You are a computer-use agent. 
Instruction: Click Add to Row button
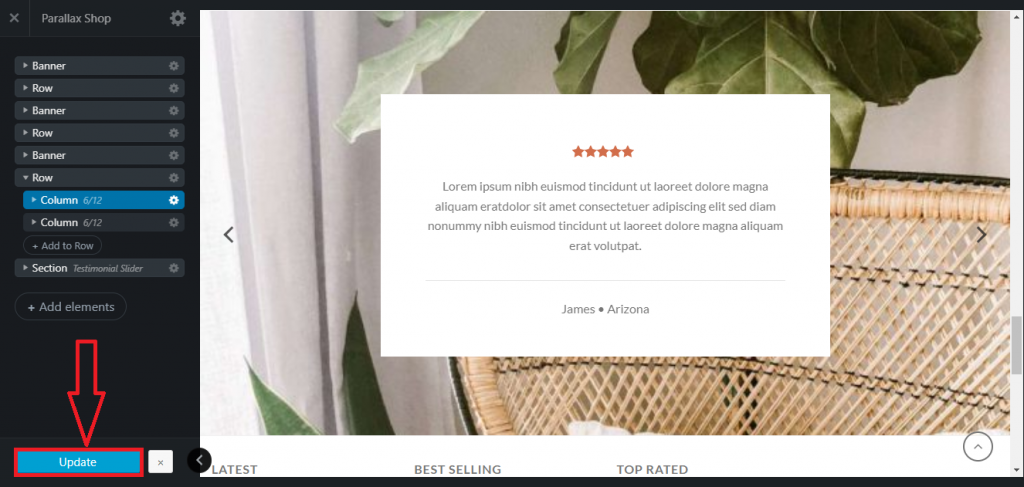63,246
